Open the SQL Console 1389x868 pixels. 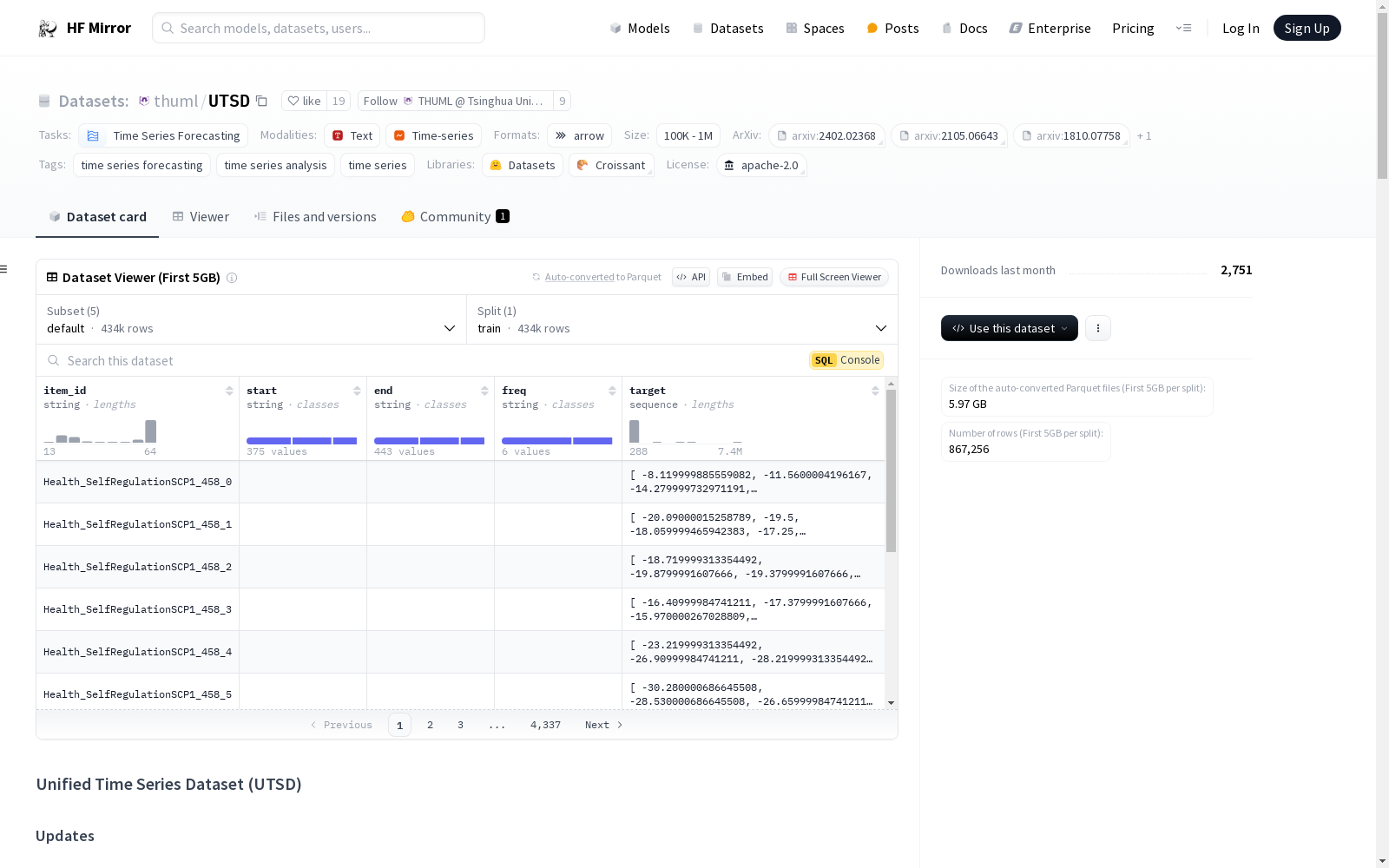(x=846, y=360)
